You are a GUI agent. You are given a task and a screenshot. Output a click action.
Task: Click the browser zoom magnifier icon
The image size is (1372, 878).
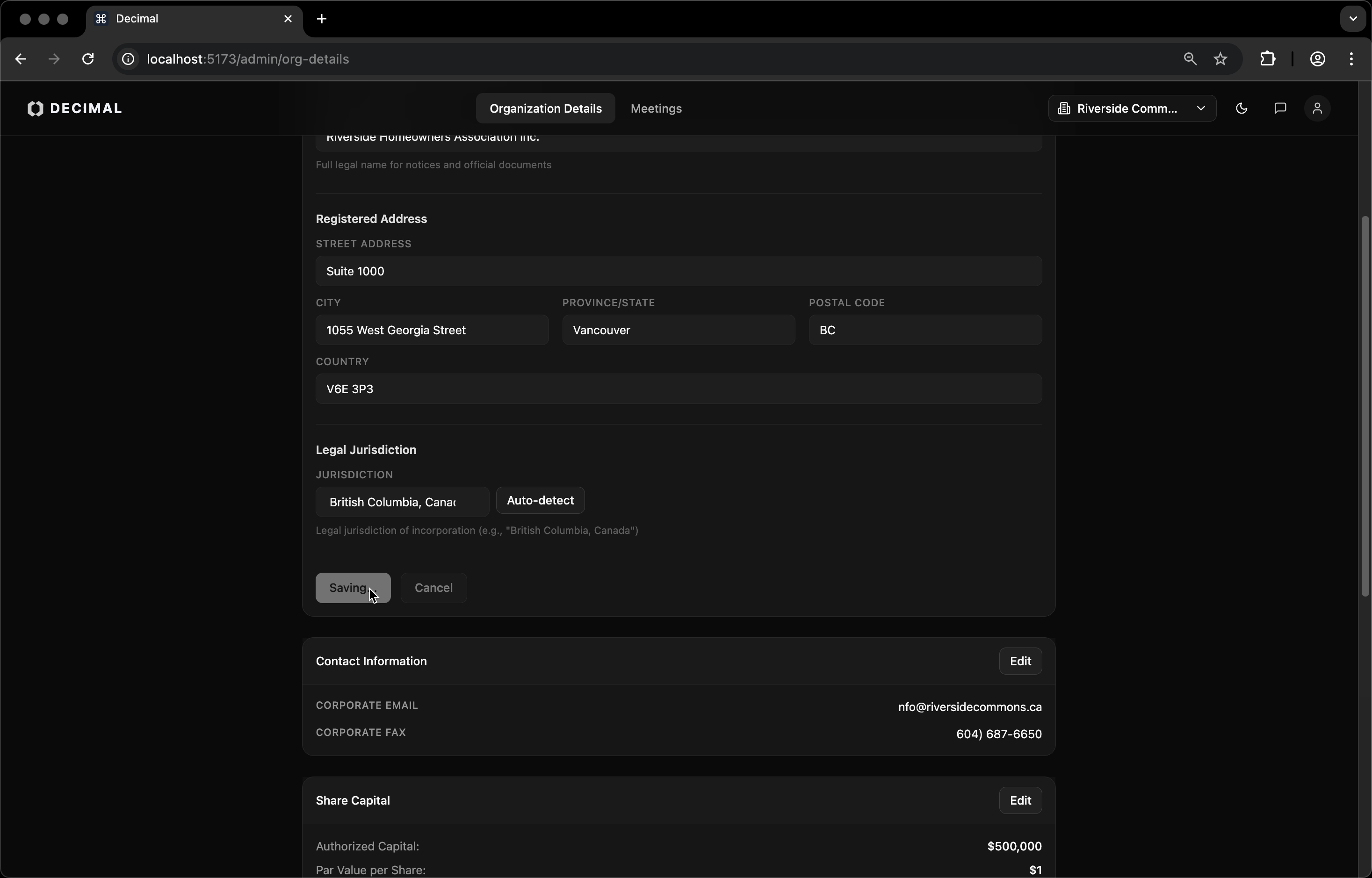coord(1190,59)
